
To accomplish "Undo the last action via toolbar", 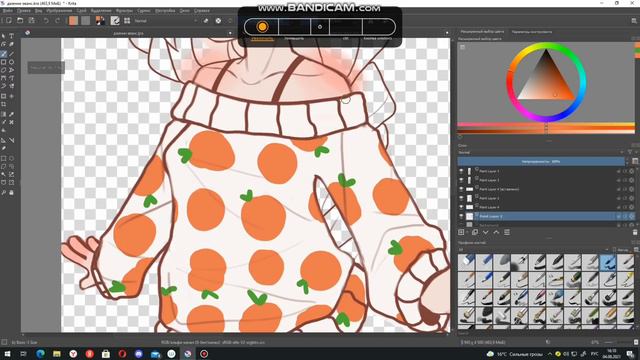I will 46,20.
